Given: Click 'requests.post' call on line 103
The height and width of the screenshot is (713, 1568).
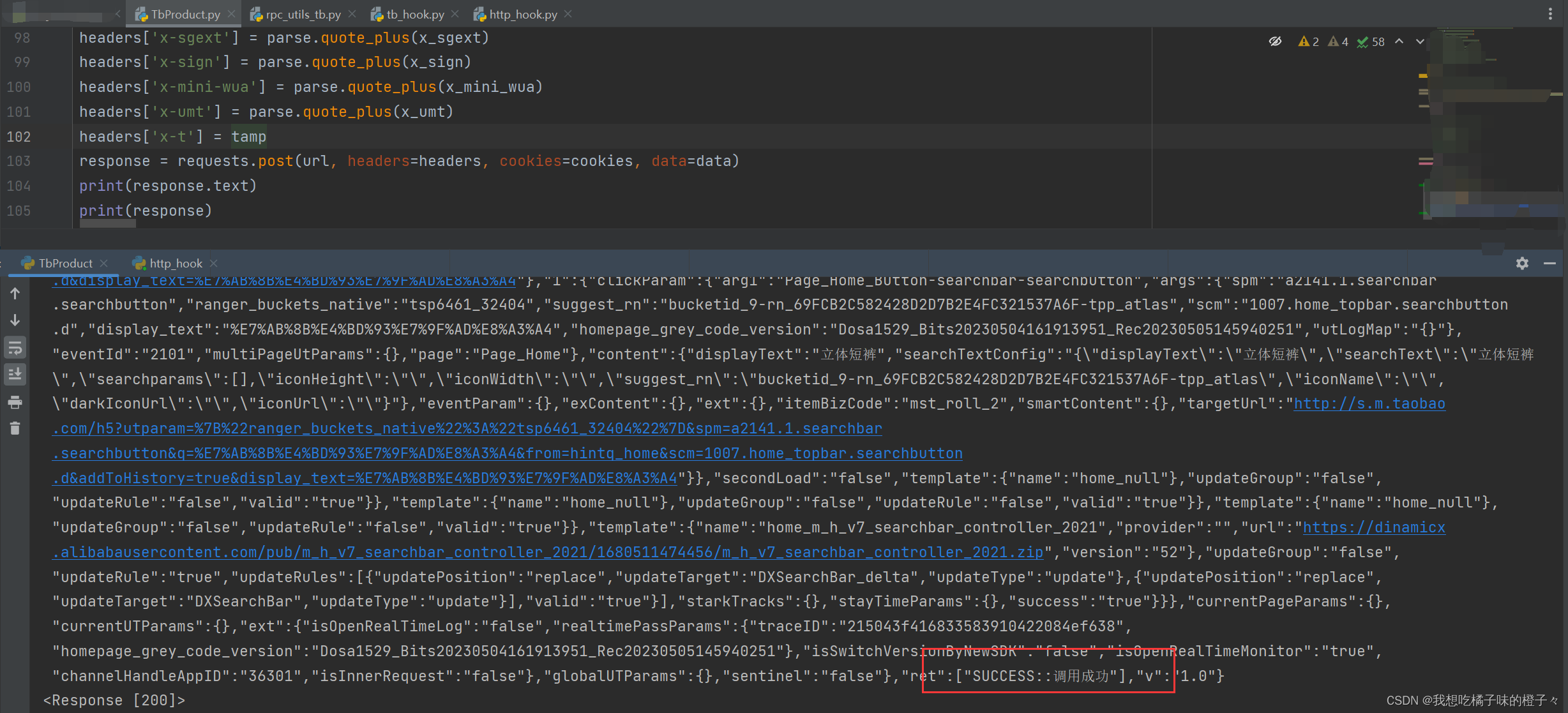Looking at the screenshot, I should pyautogui.click(x=236, y=161).
